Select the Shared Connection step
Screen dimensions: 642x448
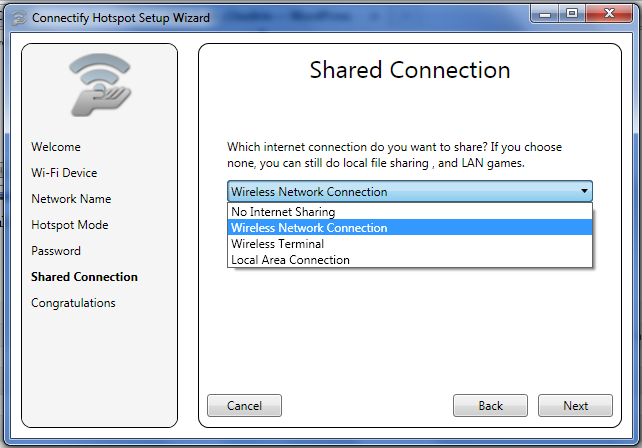84,277
